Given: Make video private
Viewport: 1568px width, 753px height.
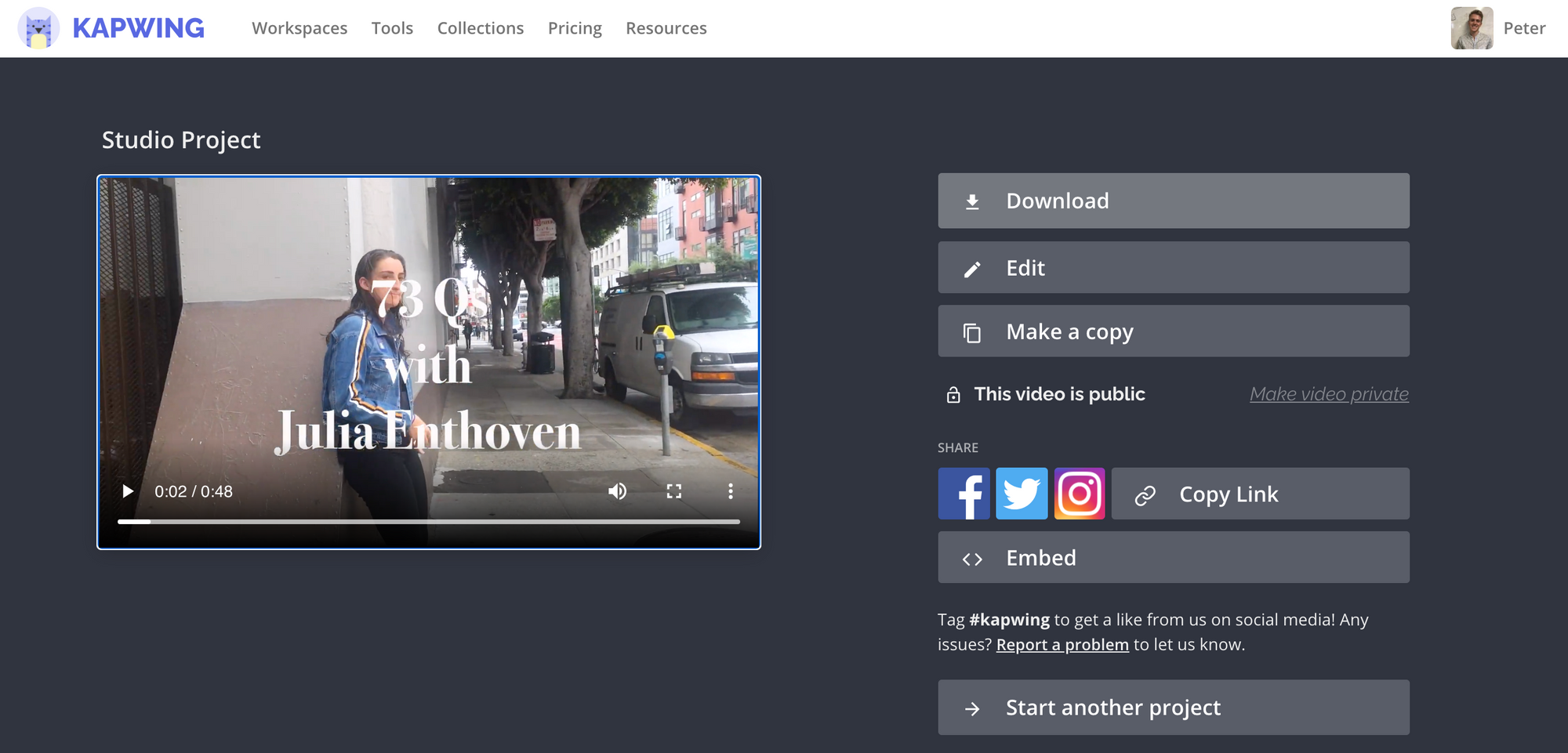Looking at the screenshot, I should tap(1329, 394).
